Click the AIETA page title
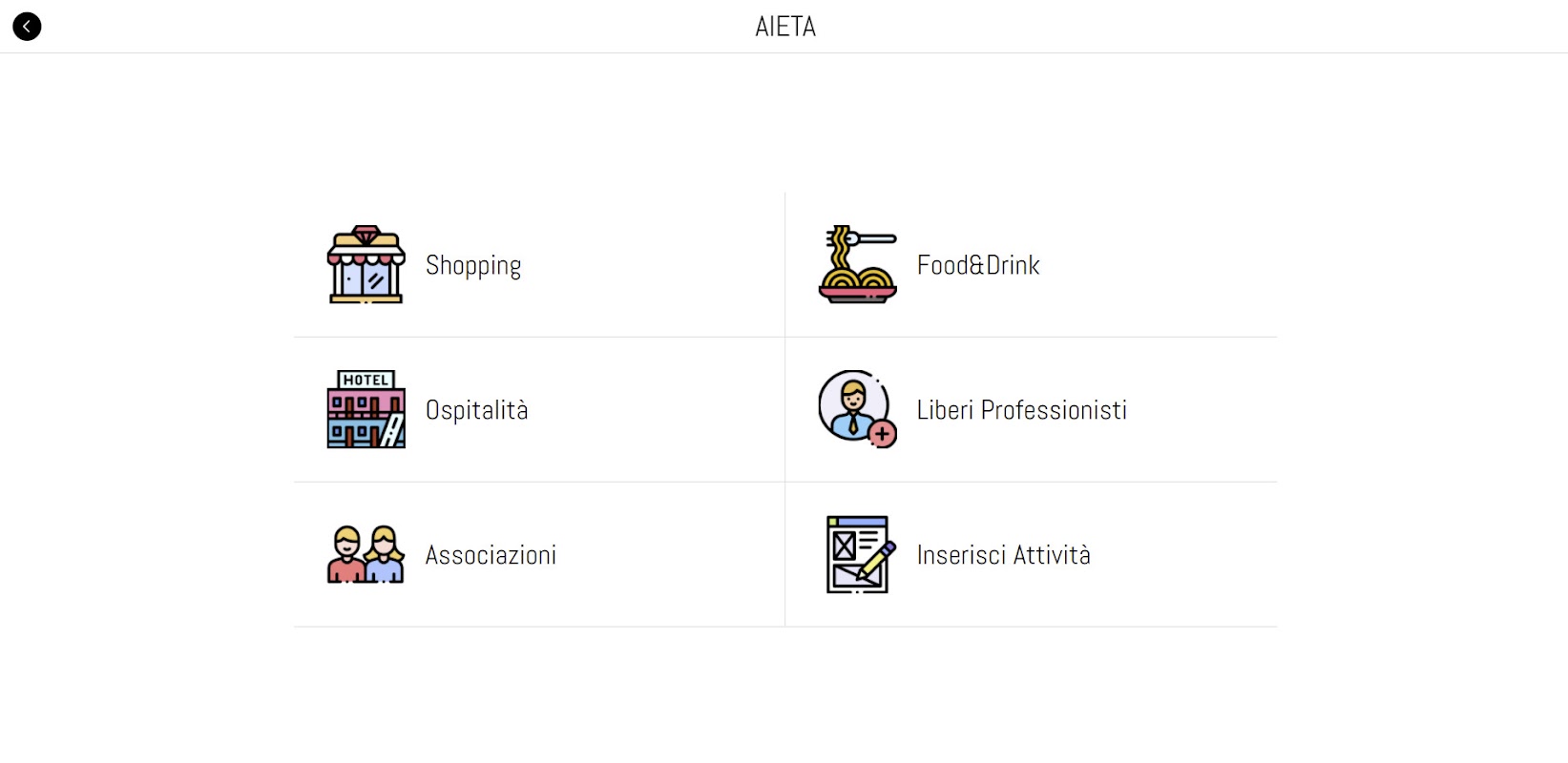The height and width of the screenshot is (763, 1568). [x=784, y=27]
